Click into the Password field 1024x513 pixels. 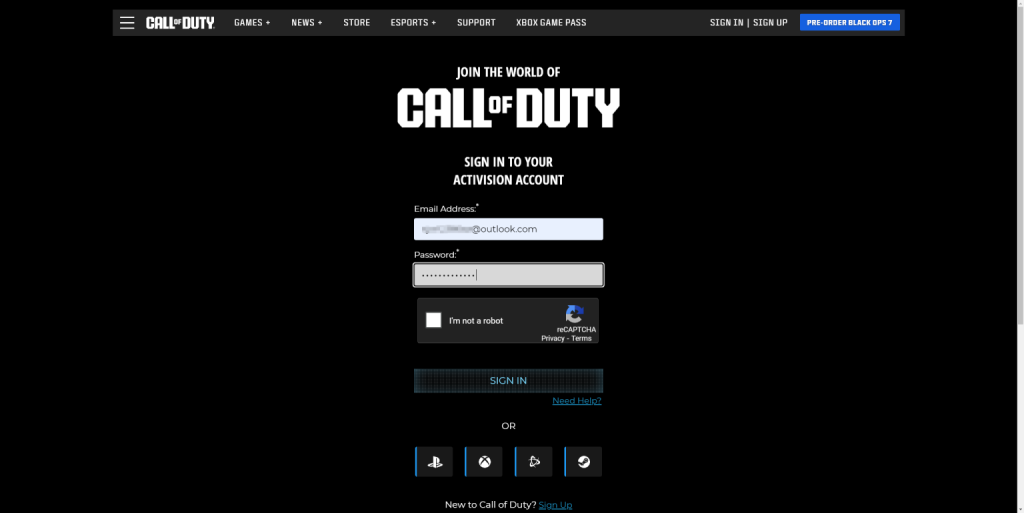coord(508,275)
